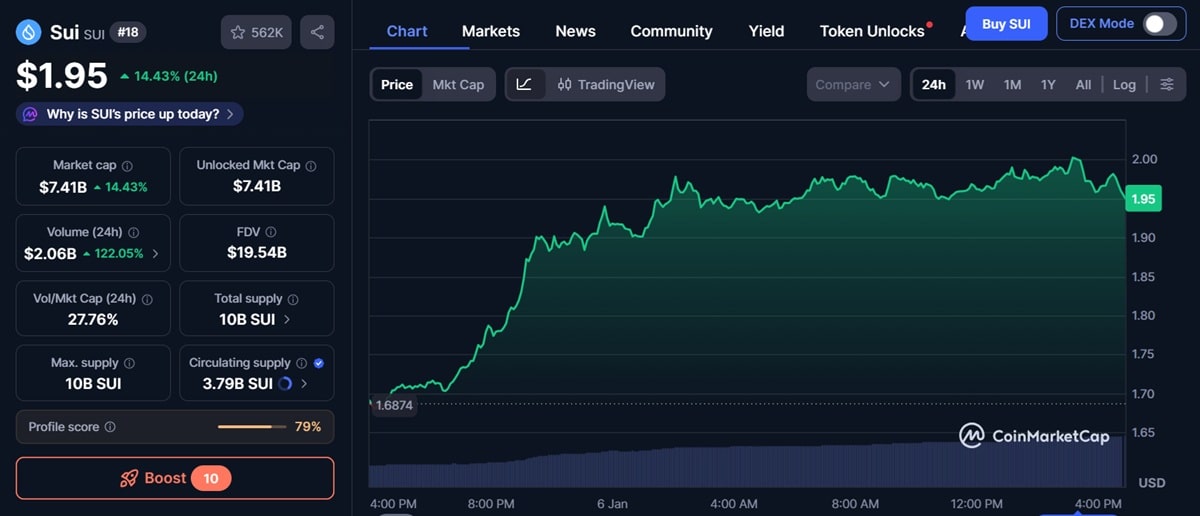Click the AI icon in price-up prompt
Screen dimensions: 1200x516
pos(30,114)
